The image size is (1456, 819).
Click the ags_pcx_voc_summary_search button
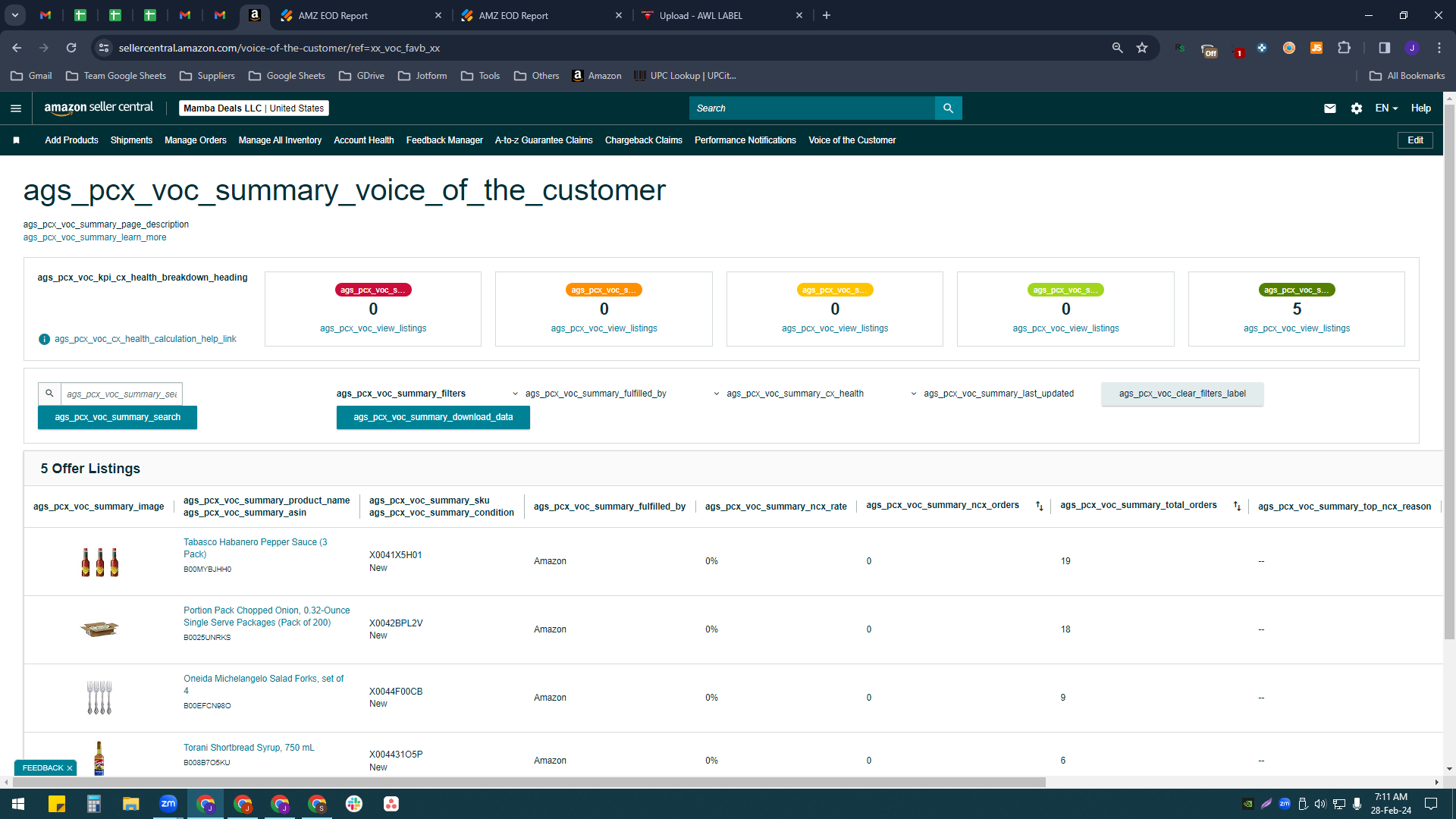pos(118,417)
